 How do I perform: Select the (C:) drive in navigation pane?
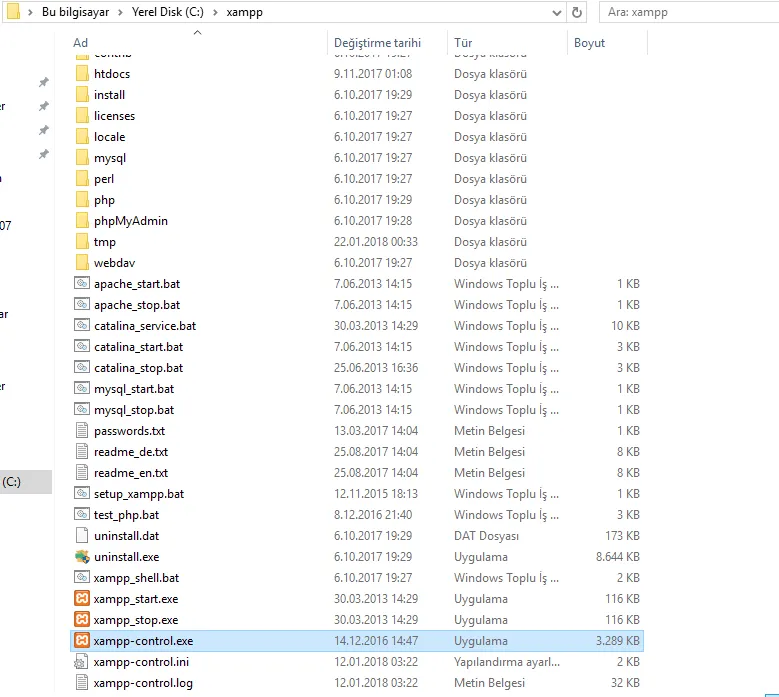coord(26,482)
